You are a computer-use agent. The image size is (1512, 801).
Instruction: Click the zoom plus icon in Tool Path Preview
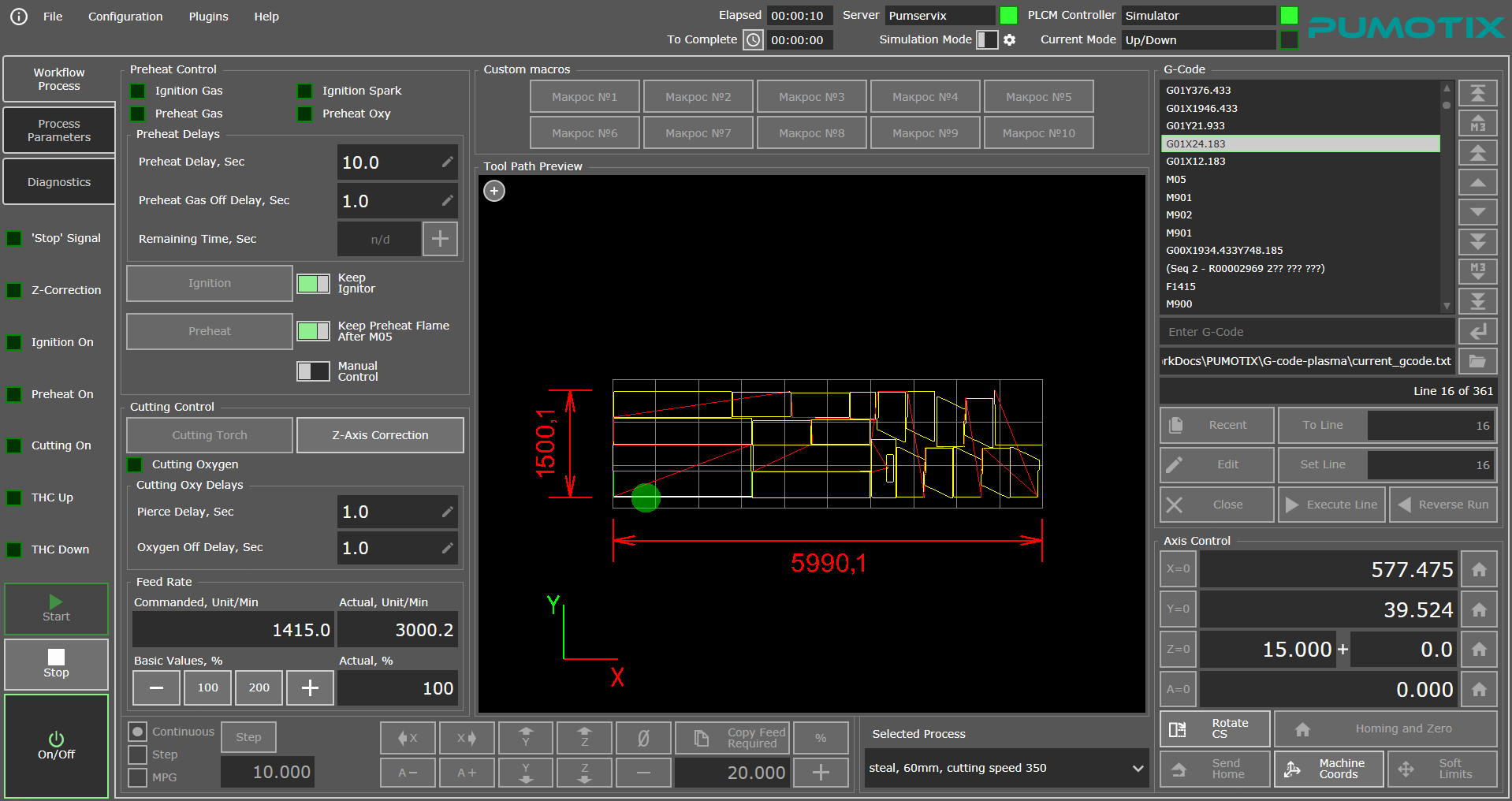pyautogui.click(x=494, y=191)
